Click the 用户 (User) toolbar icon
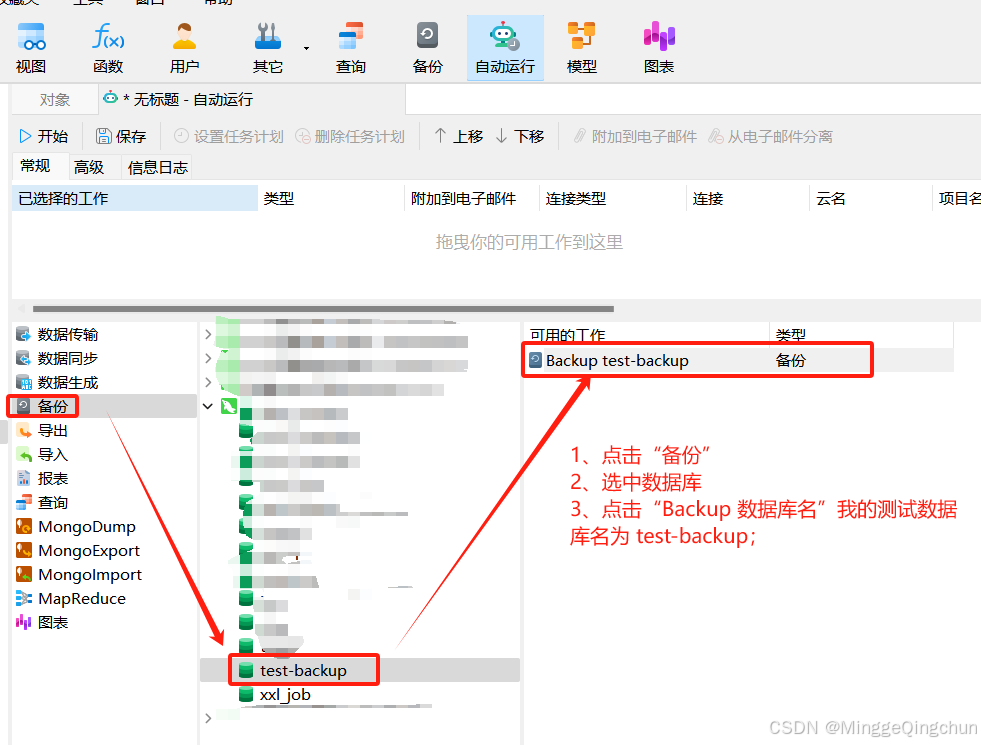The height and width of the screenshot is (745, 981). [184, 48]
